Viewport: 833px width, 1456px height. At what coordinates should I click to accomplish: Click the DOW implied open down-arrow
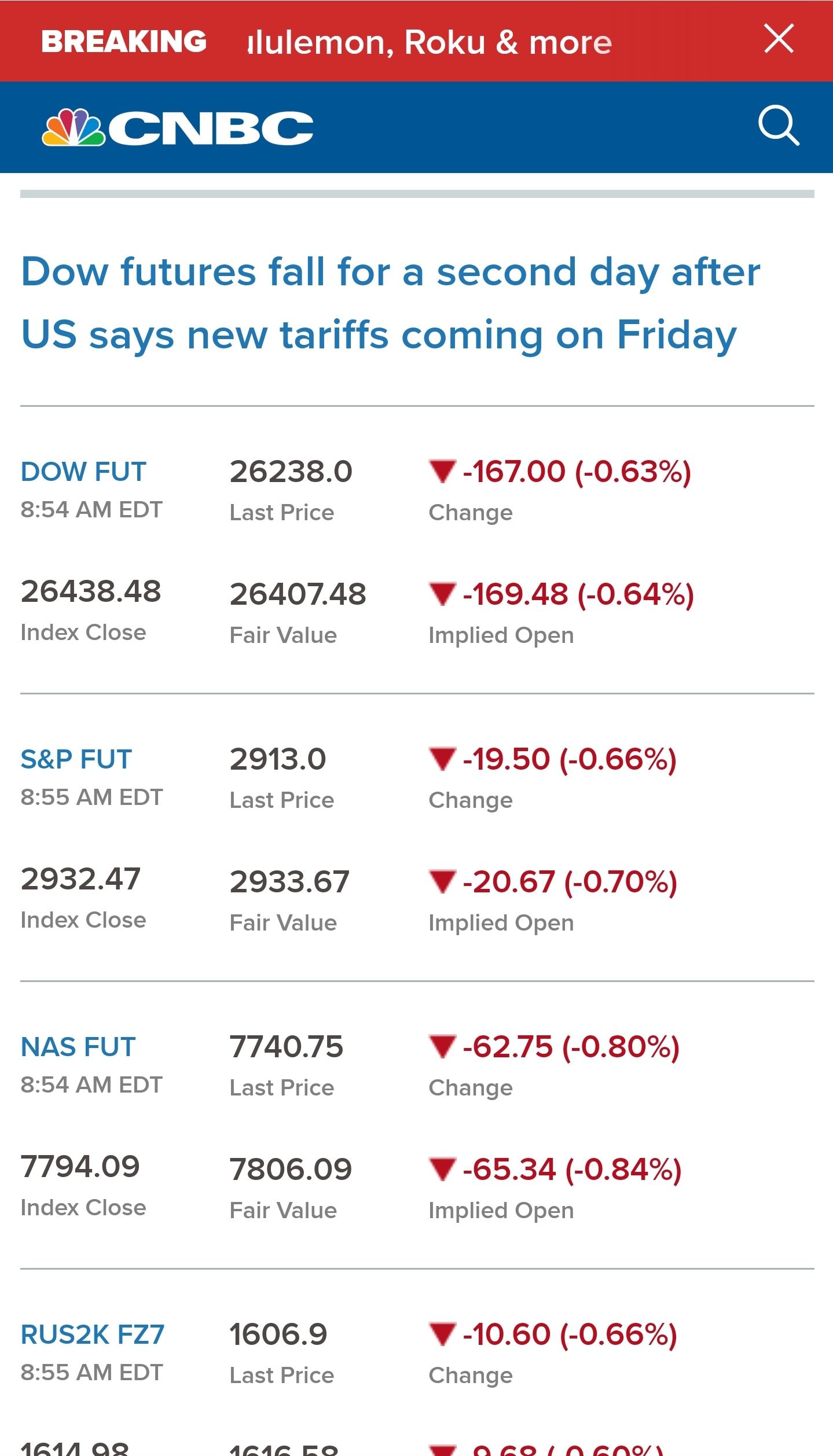point(443,594)
